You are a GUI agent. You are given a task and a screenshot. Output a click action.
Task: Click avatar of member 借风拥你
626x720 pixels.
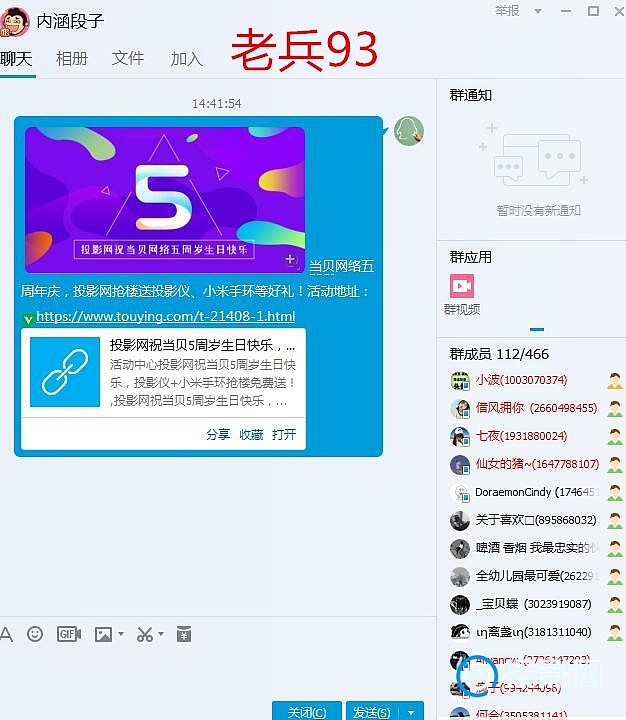[x=459, y=409]
